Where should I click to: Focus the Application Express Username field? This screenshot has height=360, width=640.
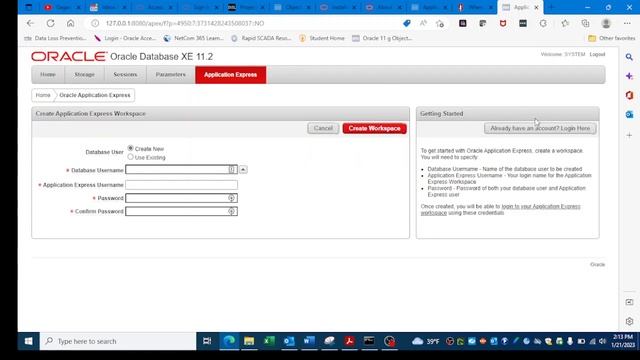[x=181, y=184]
